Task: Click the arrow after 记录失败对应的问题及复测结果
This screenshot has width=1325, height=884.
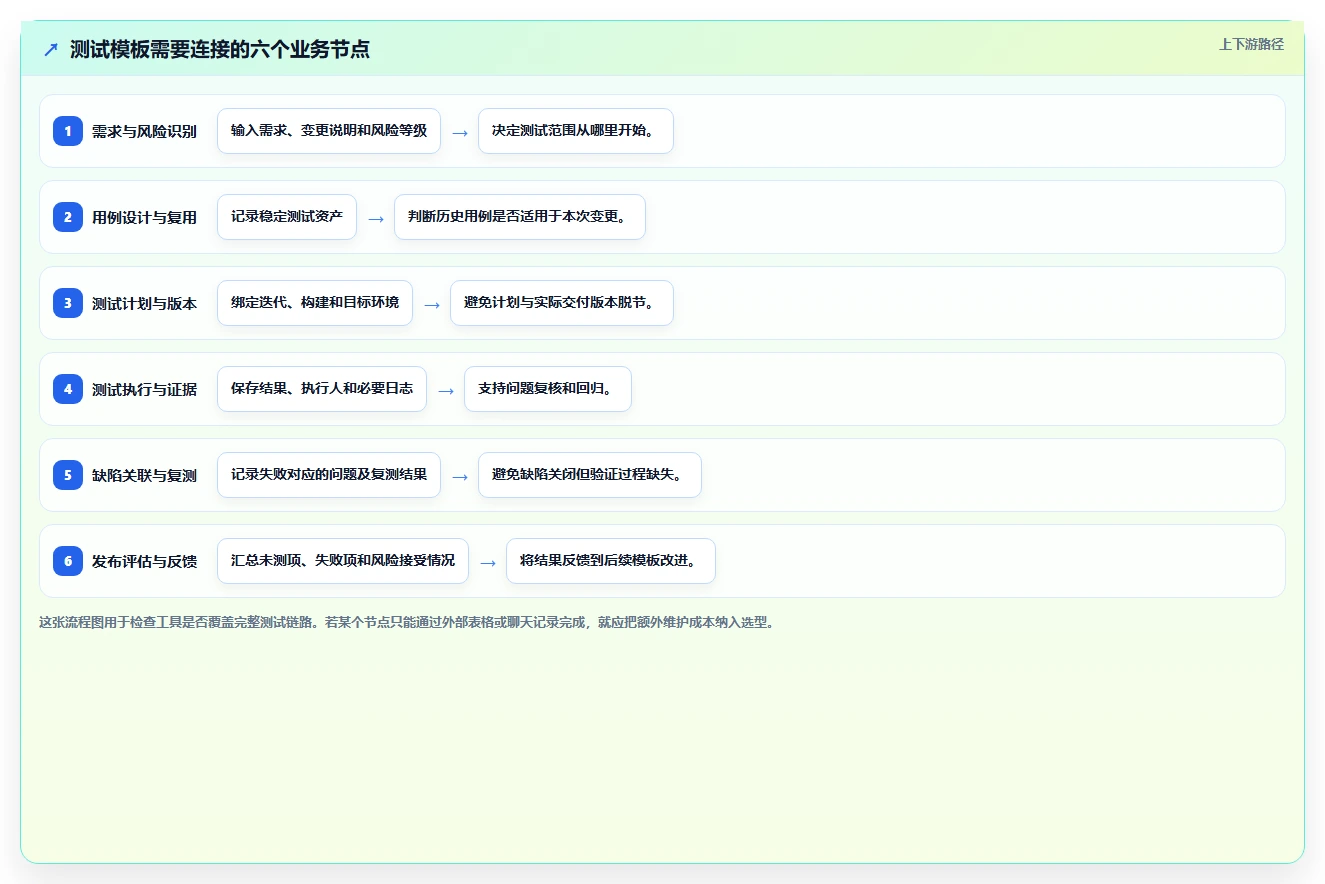Action: point(460,476)
